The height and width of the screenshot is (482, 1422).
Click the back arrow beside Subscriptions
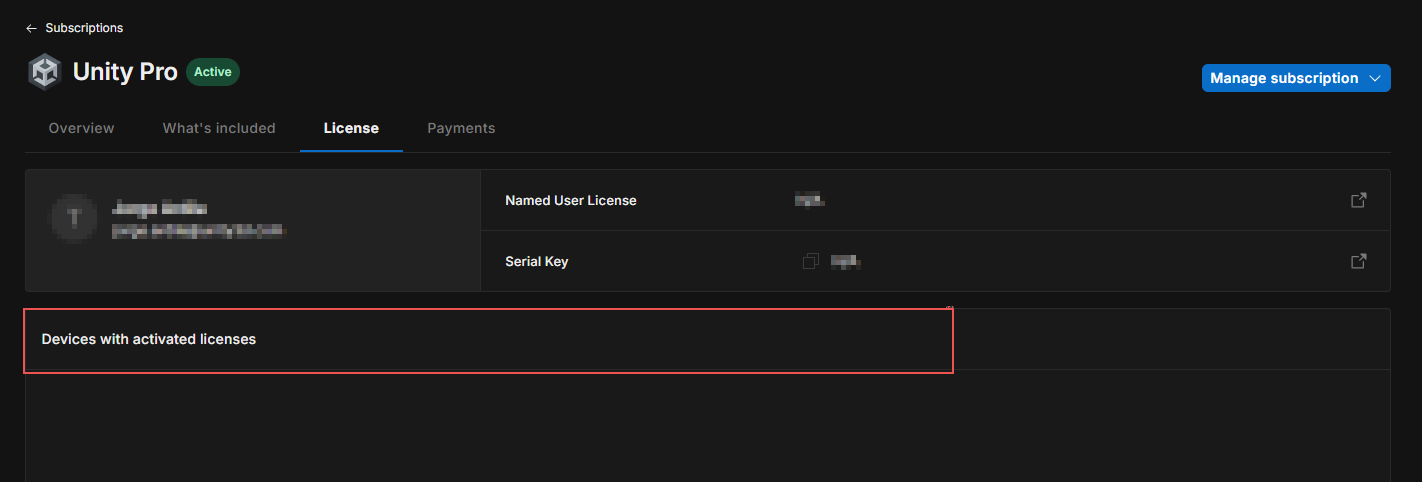point(31,28)
